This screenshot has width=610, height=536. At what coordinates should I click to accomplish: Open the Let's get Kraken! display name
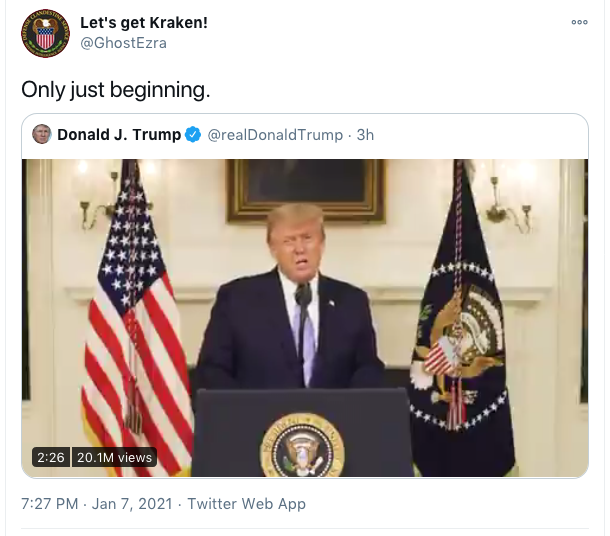(144, 23)
